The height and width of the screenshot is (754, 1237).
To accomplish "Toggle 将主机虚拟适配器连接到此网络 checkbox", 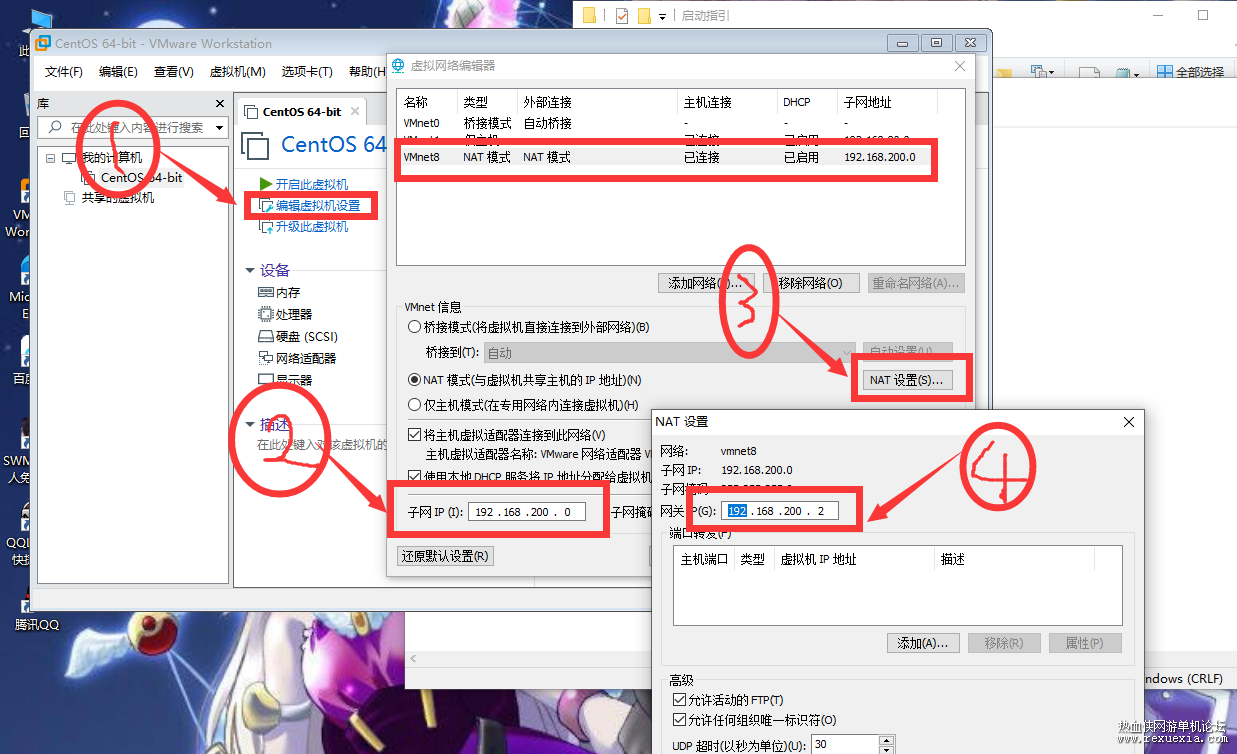I will [x=415, y=435].
